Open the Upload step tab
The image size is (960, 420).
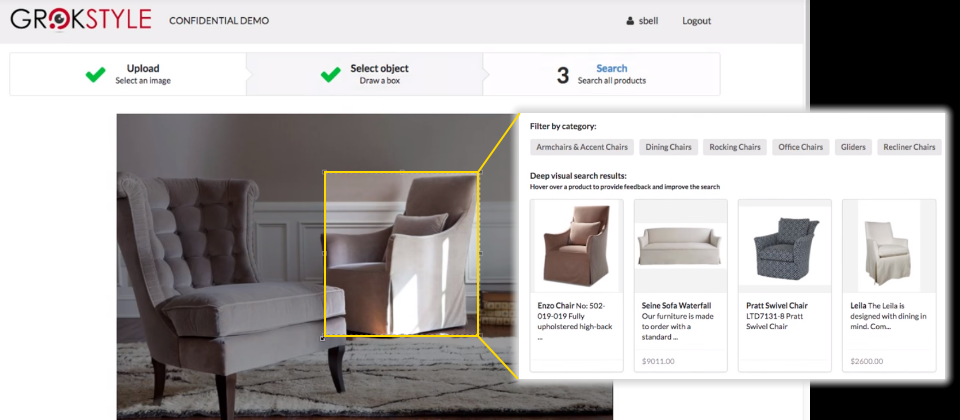click(143, 74)
